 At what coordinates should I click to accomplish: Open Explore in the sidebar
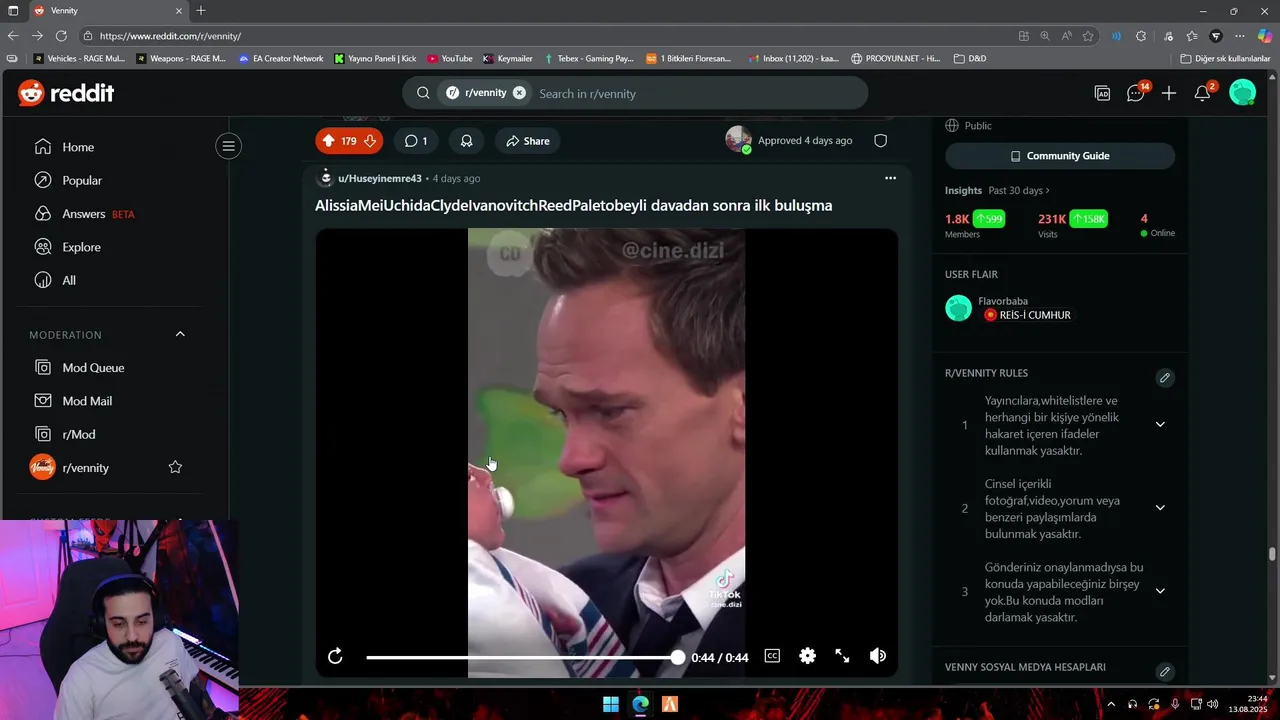coord(81,247)
